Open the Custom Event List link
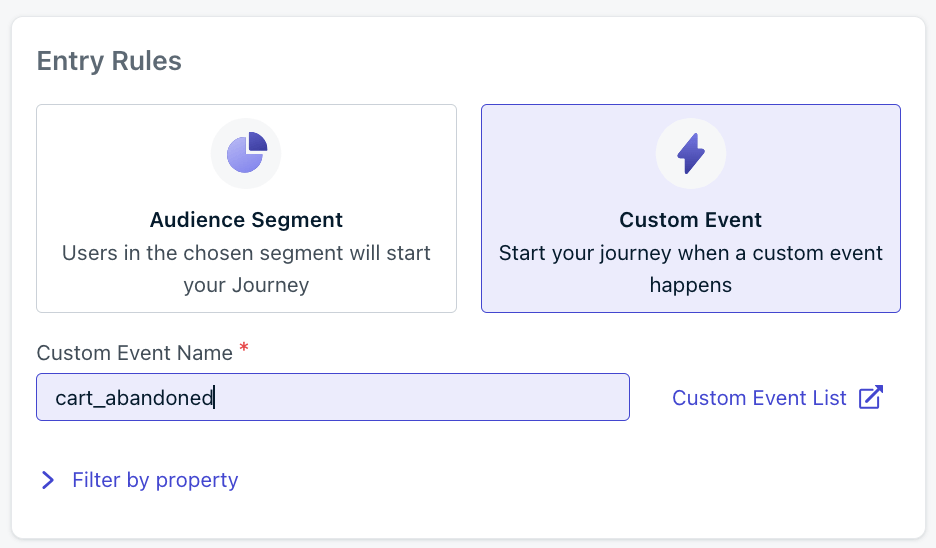Viewport: 936px width, 548px height. 759,398
